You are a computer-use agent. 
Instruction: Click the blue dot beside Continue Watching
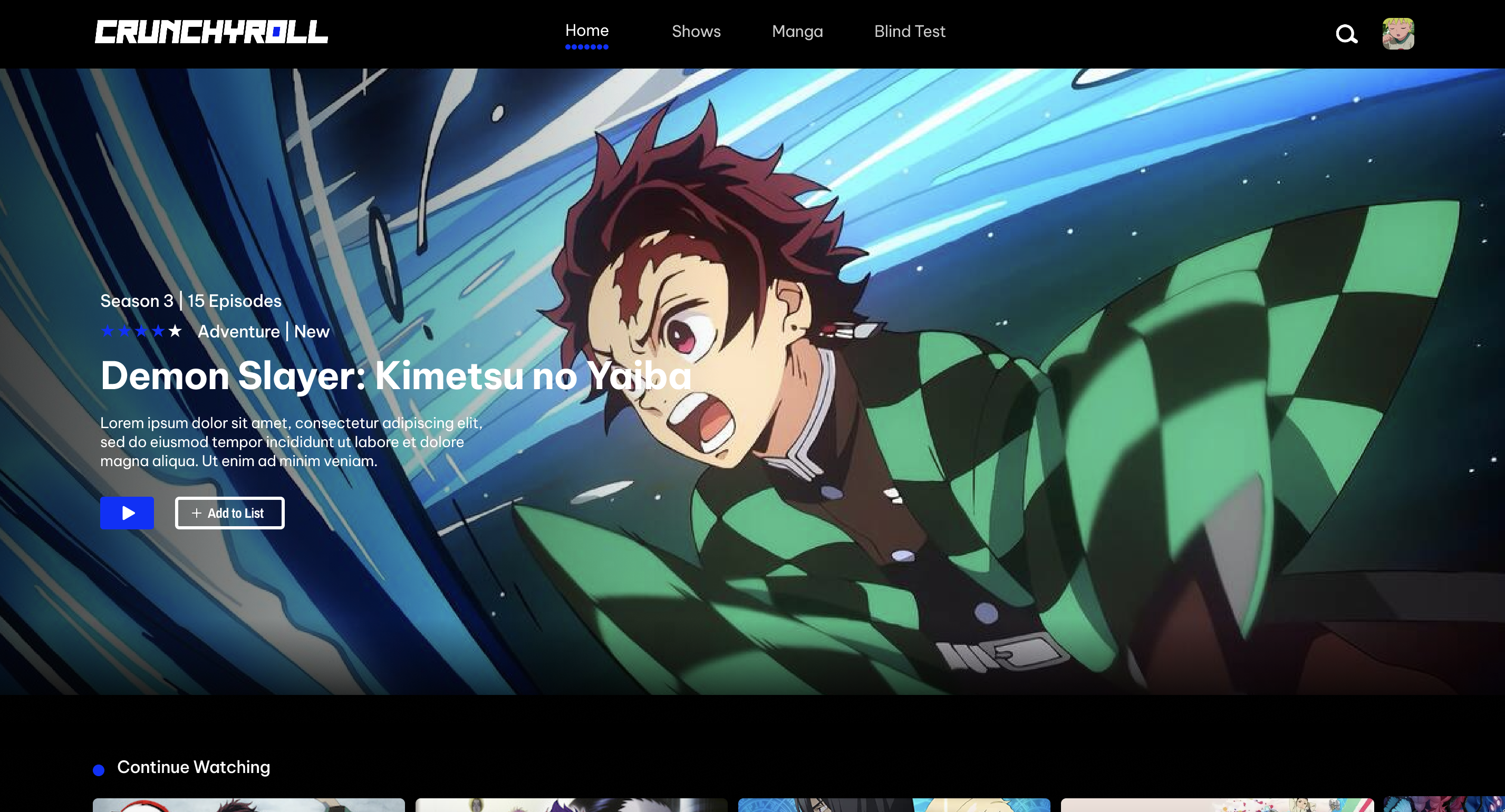pos(99,770)
